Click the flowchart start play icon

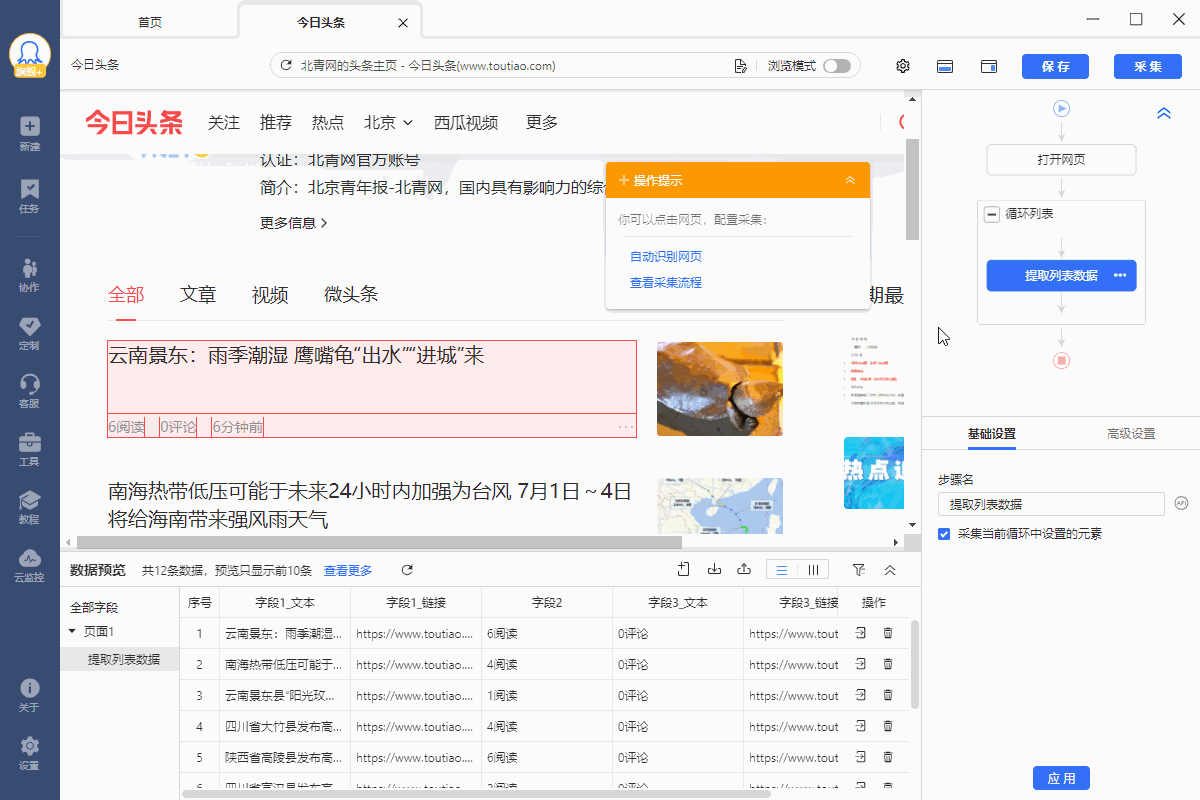[x=1062, y=108]
